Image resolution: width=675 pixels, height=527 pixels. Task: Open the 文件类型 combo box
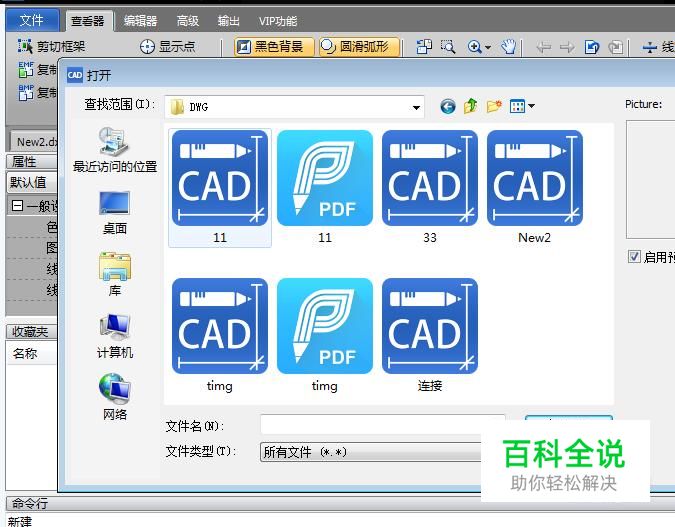pos(370,452)
